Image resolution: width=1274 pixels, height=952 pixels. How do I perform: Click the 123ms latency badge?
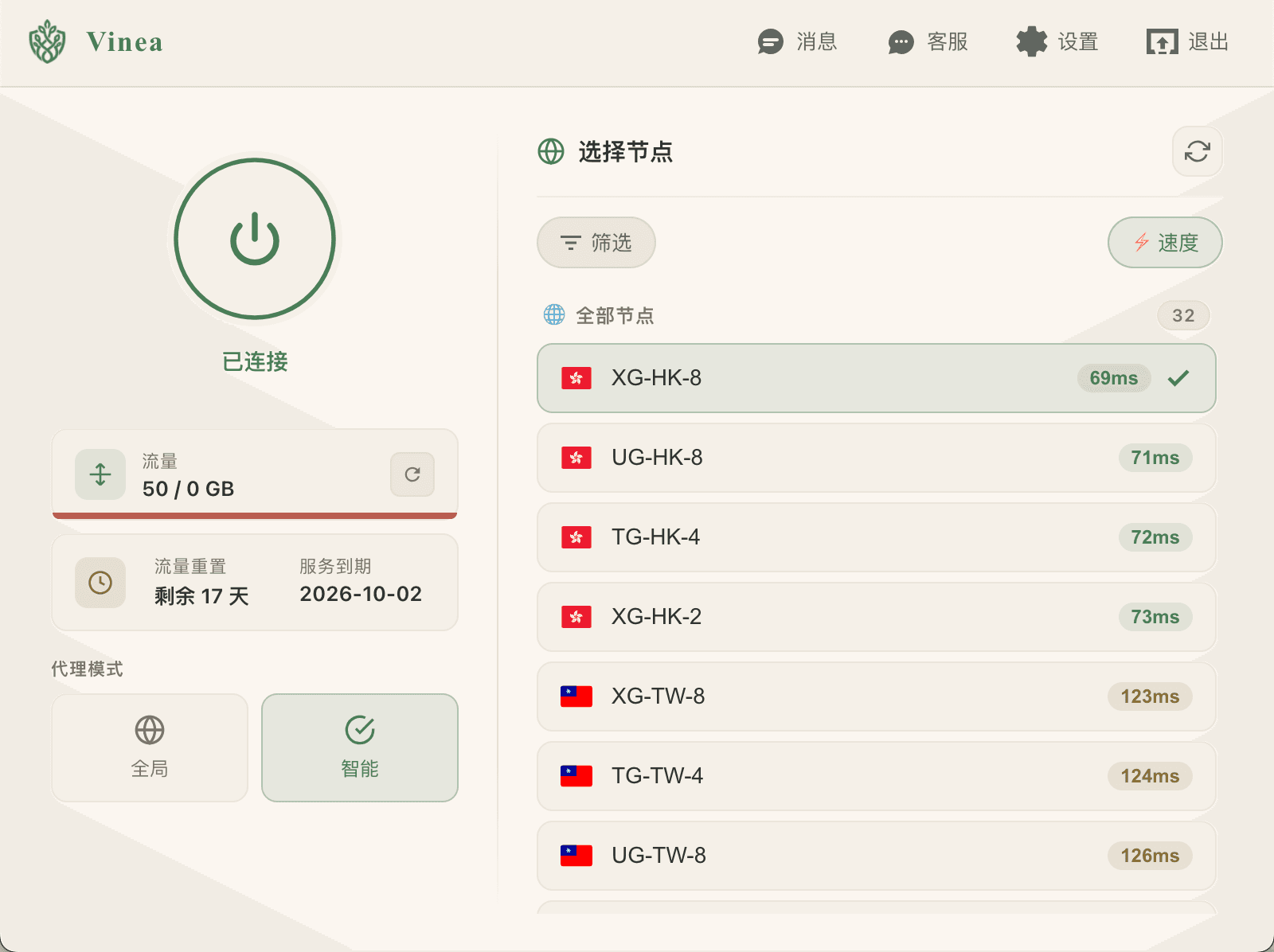click(x=1150, y=696)
